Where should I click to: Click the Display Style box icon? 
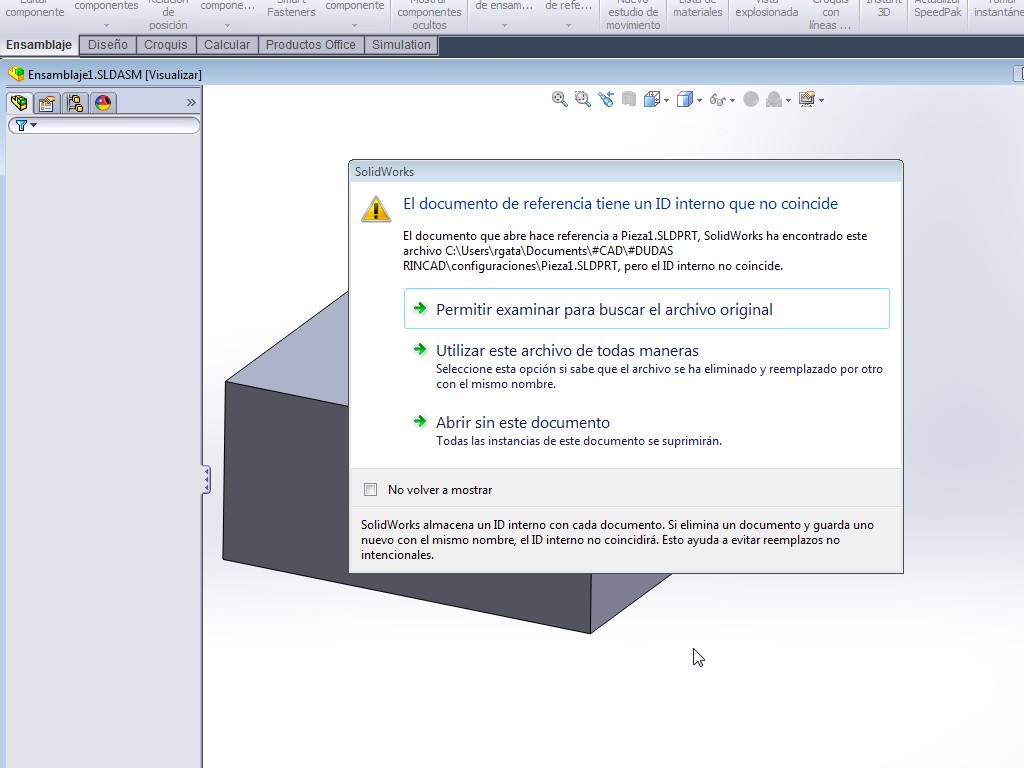coord(684,99)
